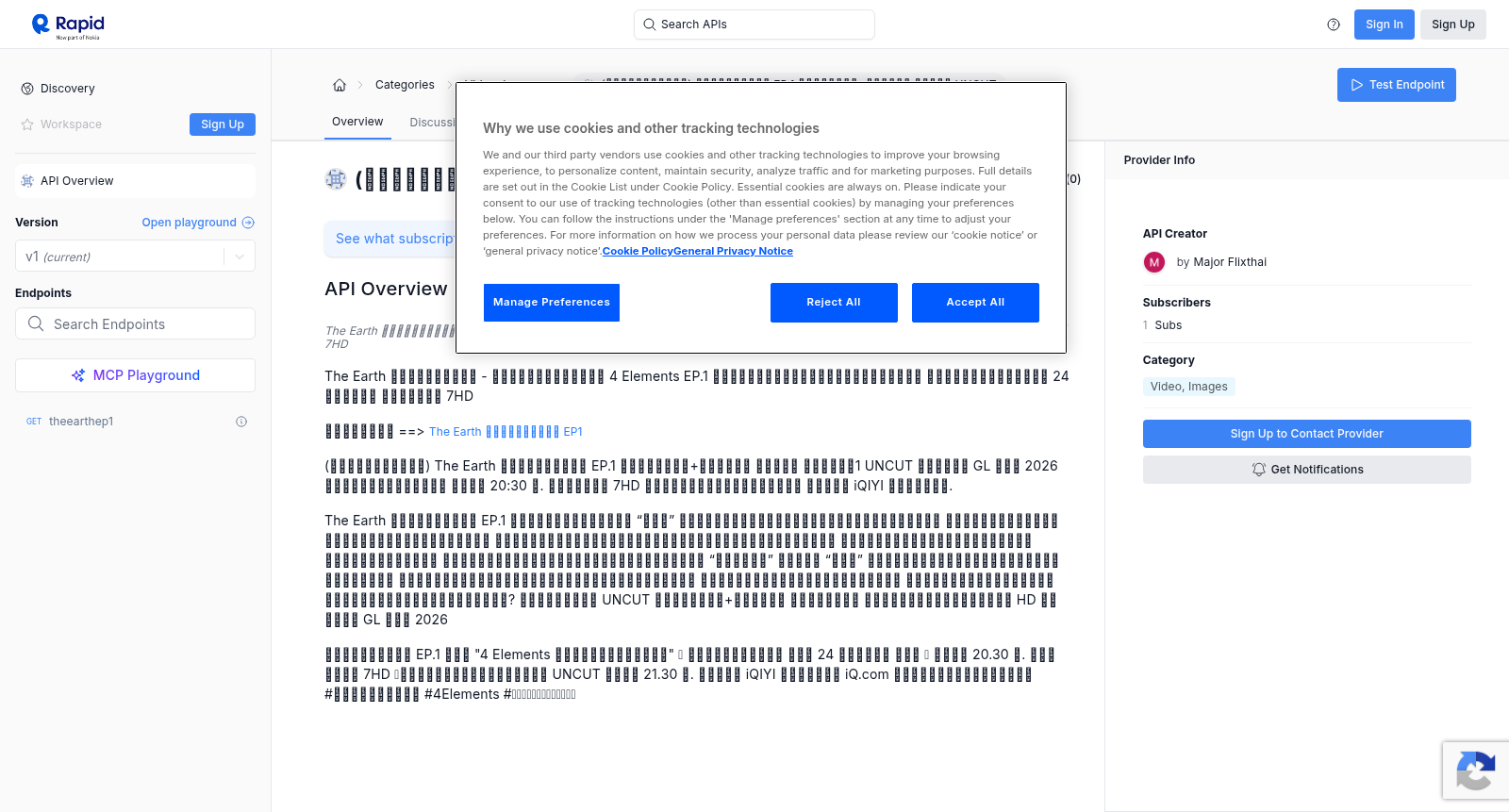
Task: Open the Cookie Policy link
Action: point(638,251)
